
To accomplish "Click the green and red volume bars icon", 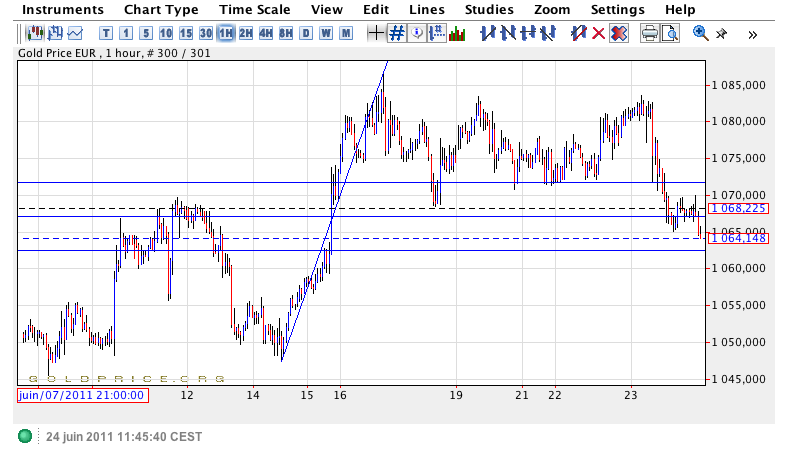I will coord(457,33).
